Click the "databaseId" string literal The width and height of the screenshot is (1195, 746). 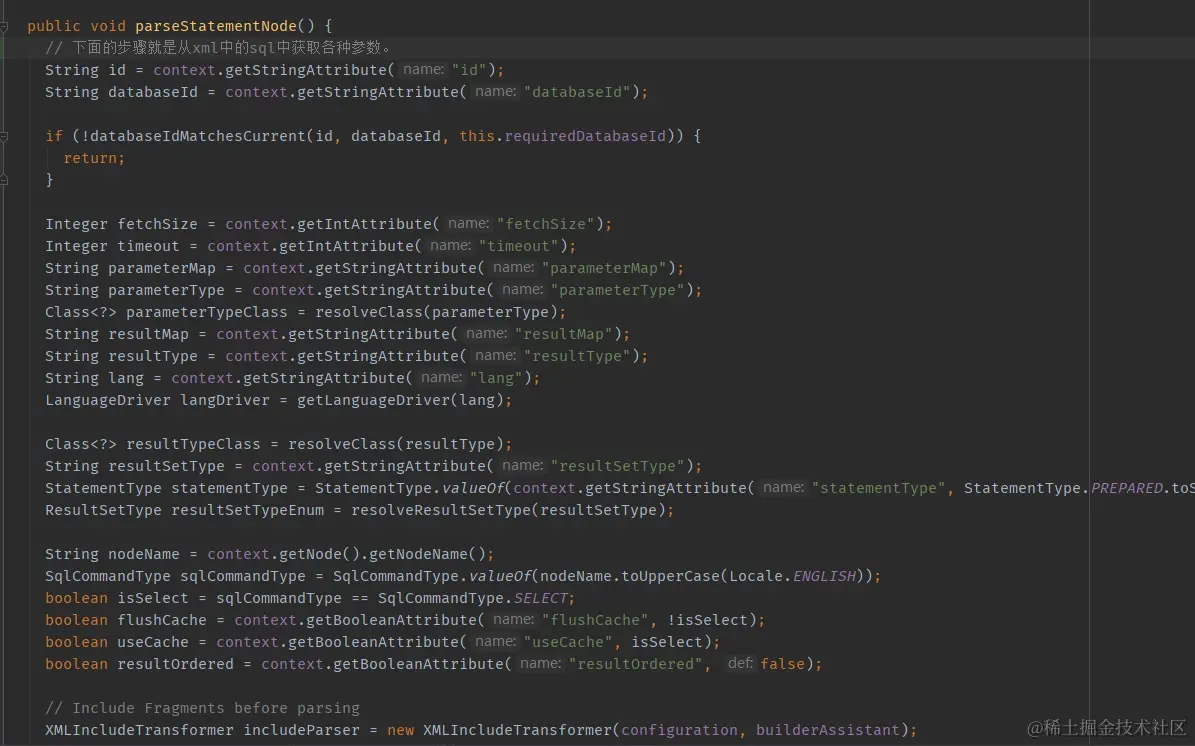point(577,92)
